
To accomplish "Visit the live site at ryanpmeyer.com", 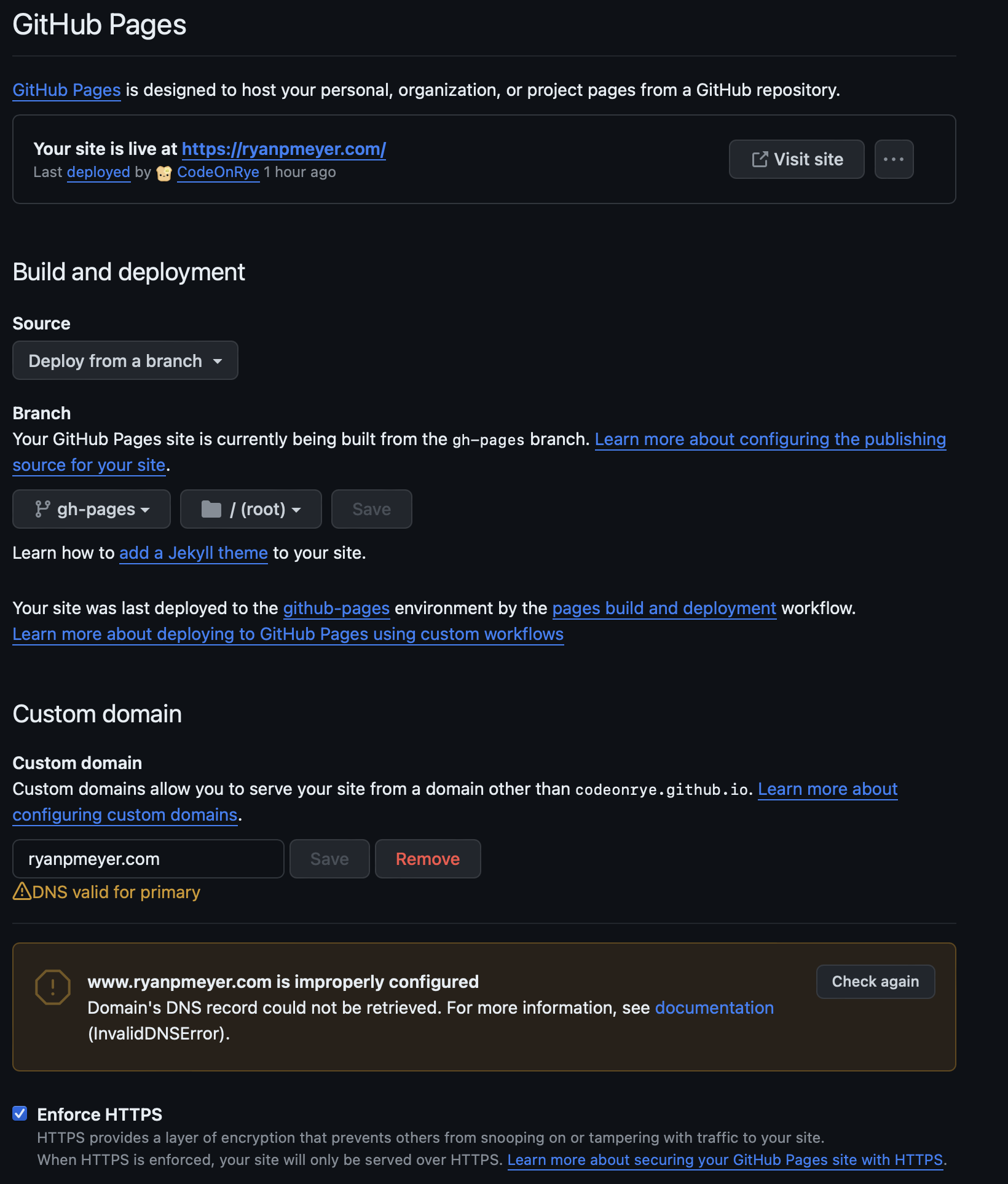I will pyautogui.click(x=283, y=149).
